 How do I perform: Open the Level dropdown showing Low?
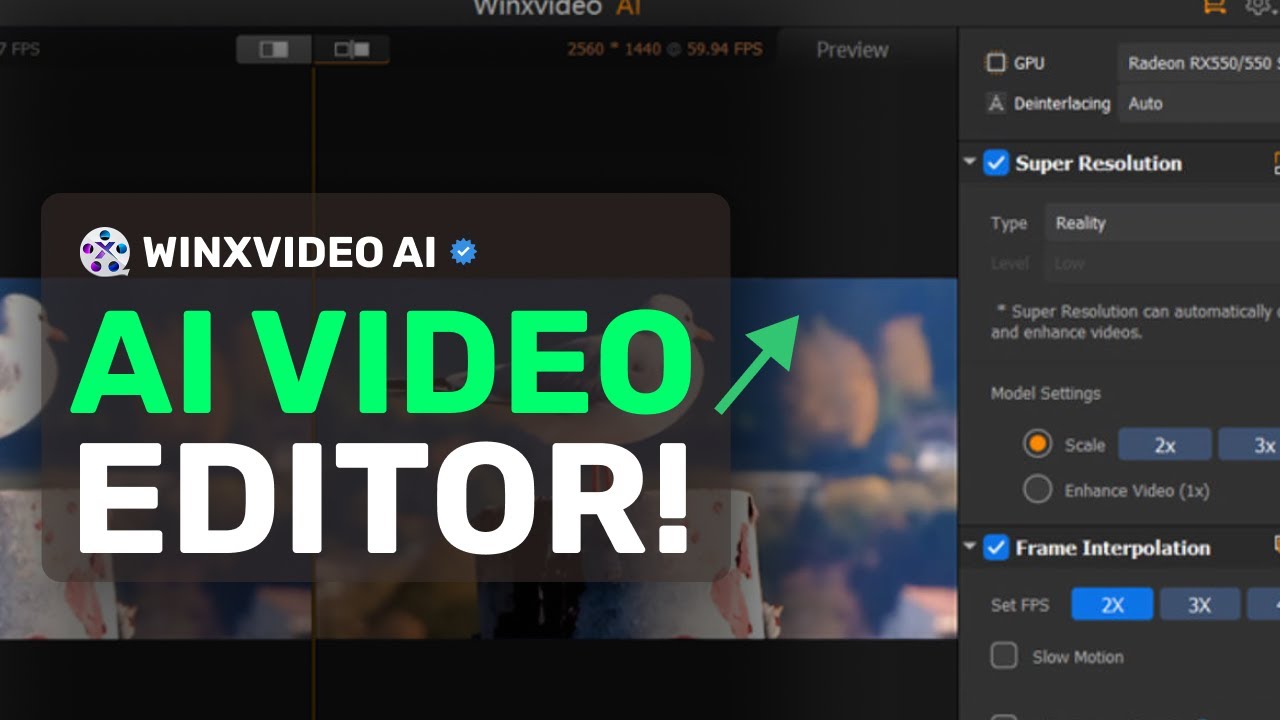click(x=1162, y=263)
